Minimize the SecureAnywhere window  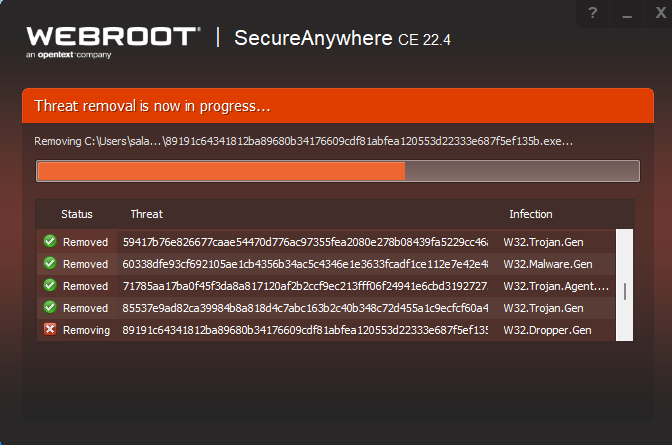point(627,13)
